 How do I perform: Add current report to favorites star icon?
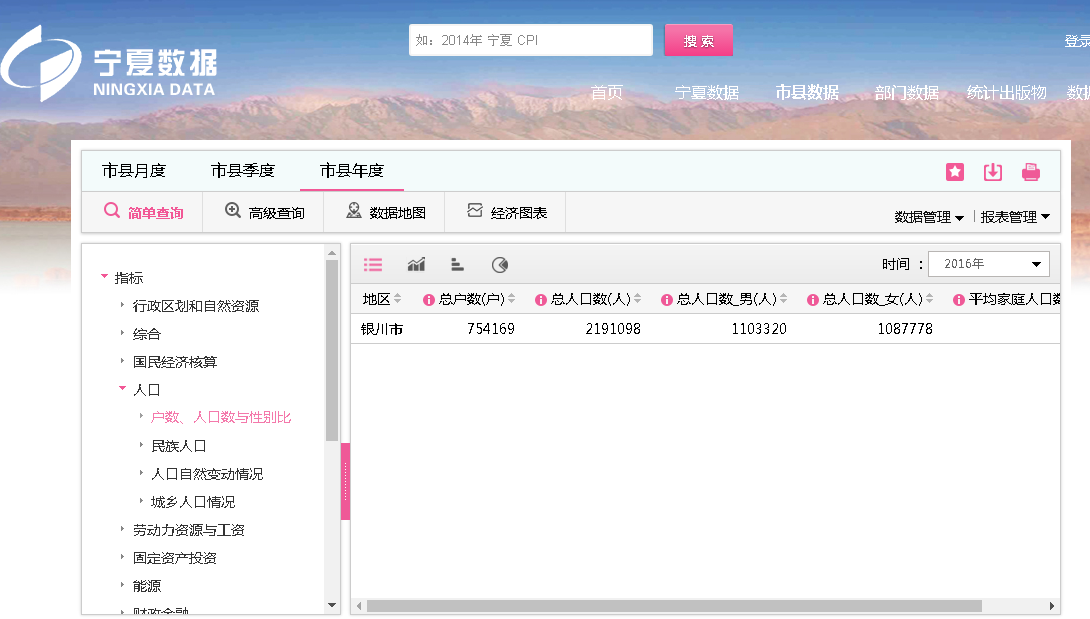coord(955,172)
